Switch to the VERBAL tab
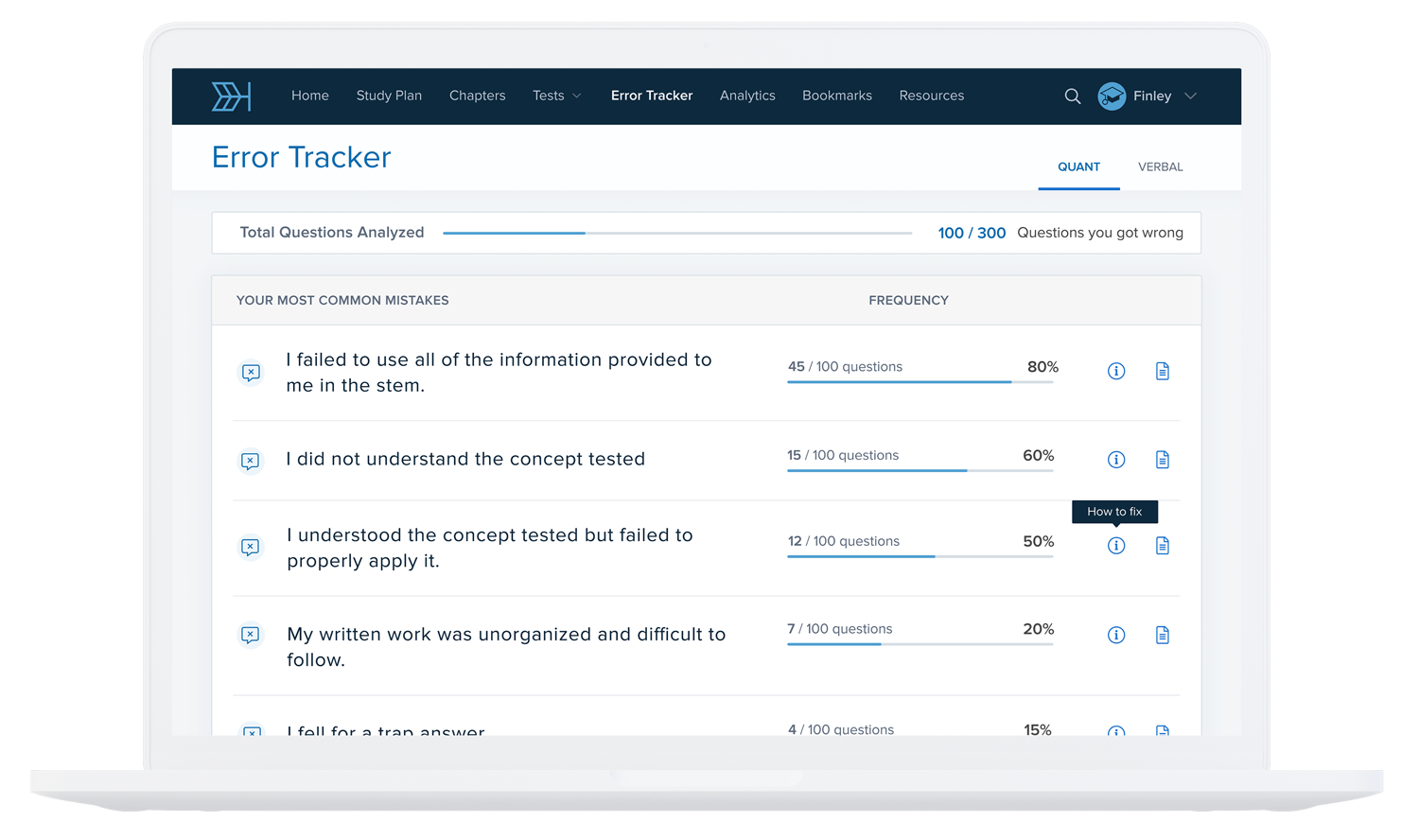This screenshot has width=1419, height=840. pyautogui.click(x=1160, y=166)
